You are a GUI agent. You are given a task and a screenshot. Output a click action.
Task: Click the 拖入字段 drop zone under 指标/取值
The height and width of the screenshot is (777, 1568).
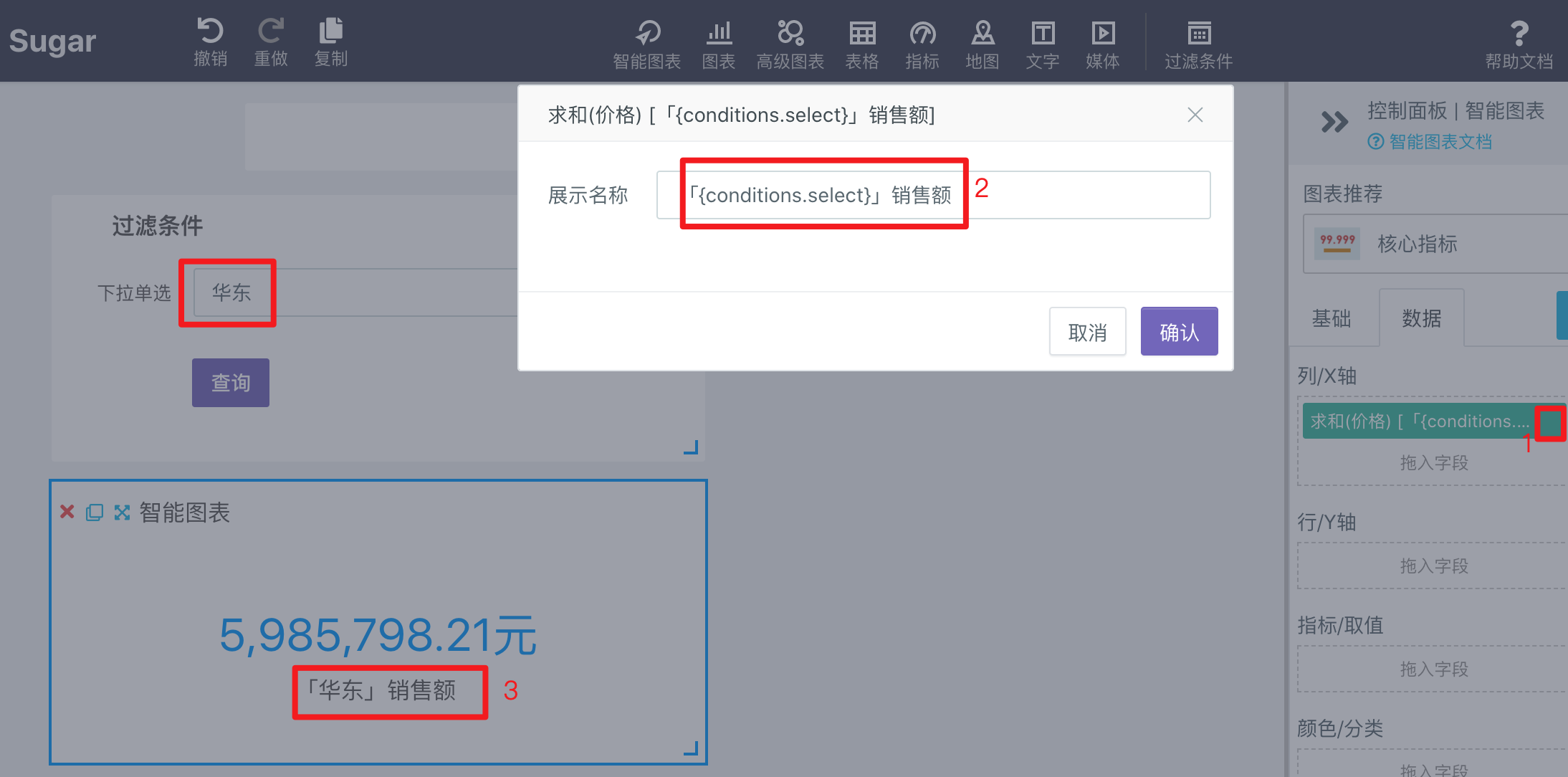pos(1433,669)
